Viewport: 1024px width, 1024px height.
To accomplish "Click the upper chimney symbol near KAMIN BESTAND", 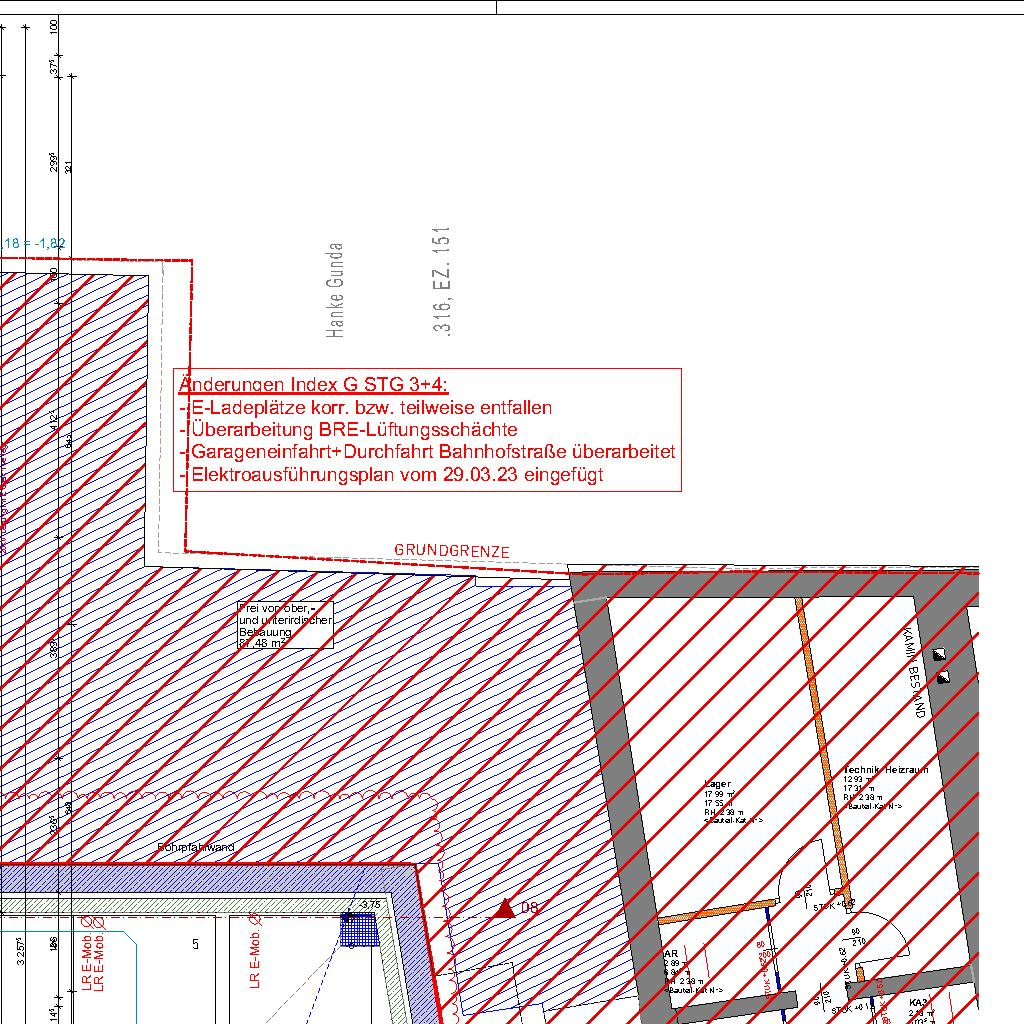I will tap(939, 655).
